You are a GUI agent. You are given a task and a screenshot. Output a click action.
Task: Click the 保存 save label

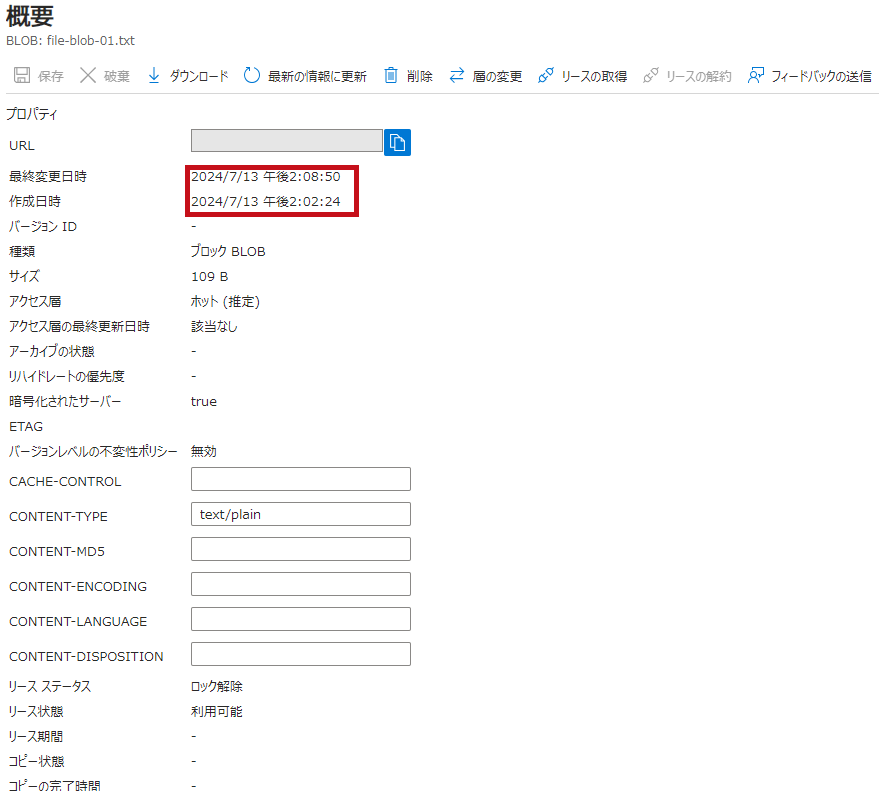[50, 76]
